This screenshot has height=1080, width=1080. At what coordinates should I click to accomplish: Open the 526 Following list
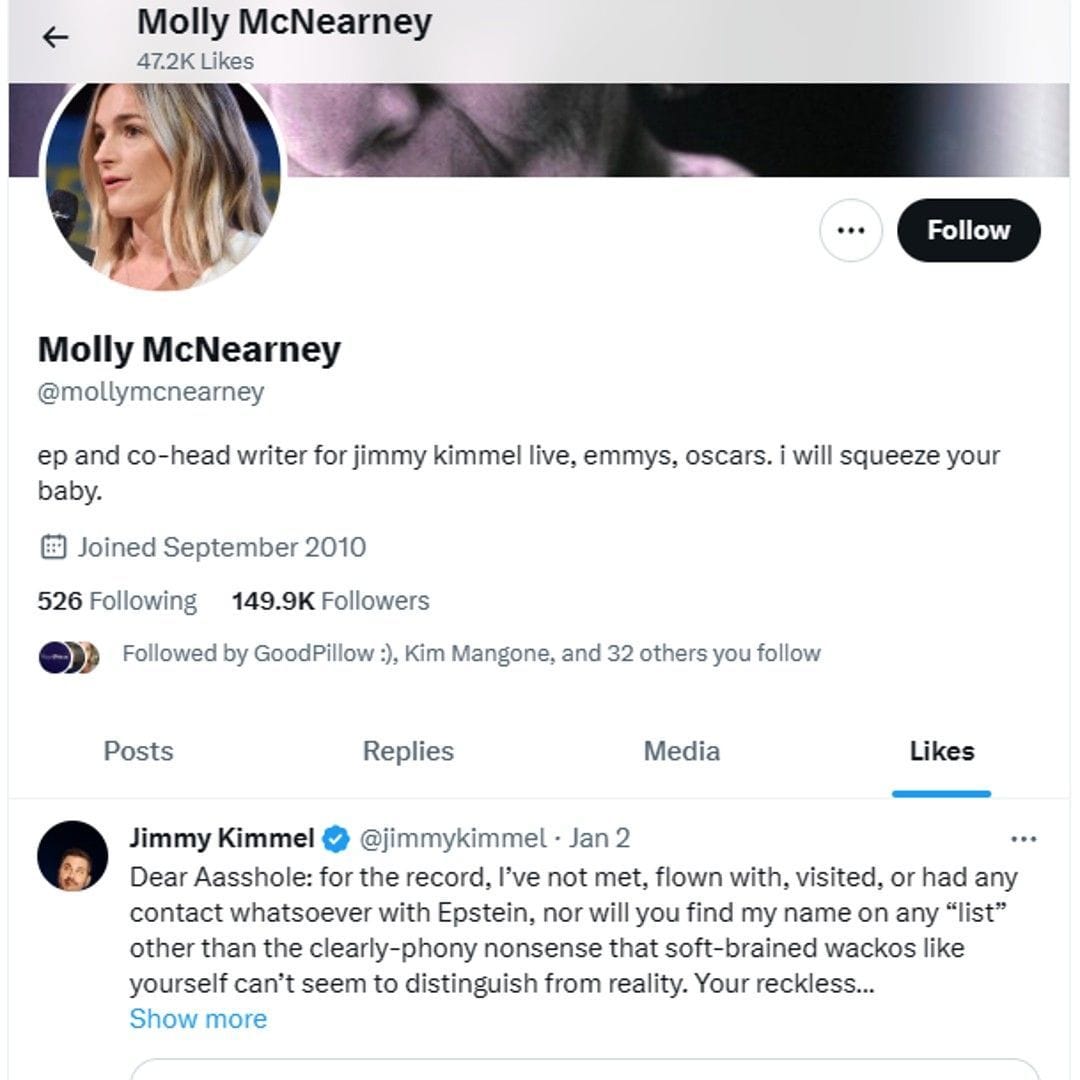coord(115,600)
